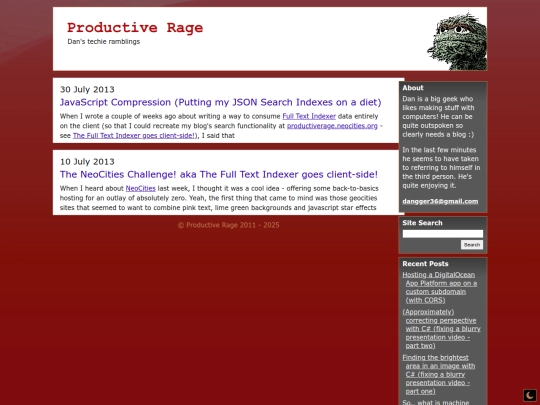Click the Site Search heading

(x=422, y=223)
